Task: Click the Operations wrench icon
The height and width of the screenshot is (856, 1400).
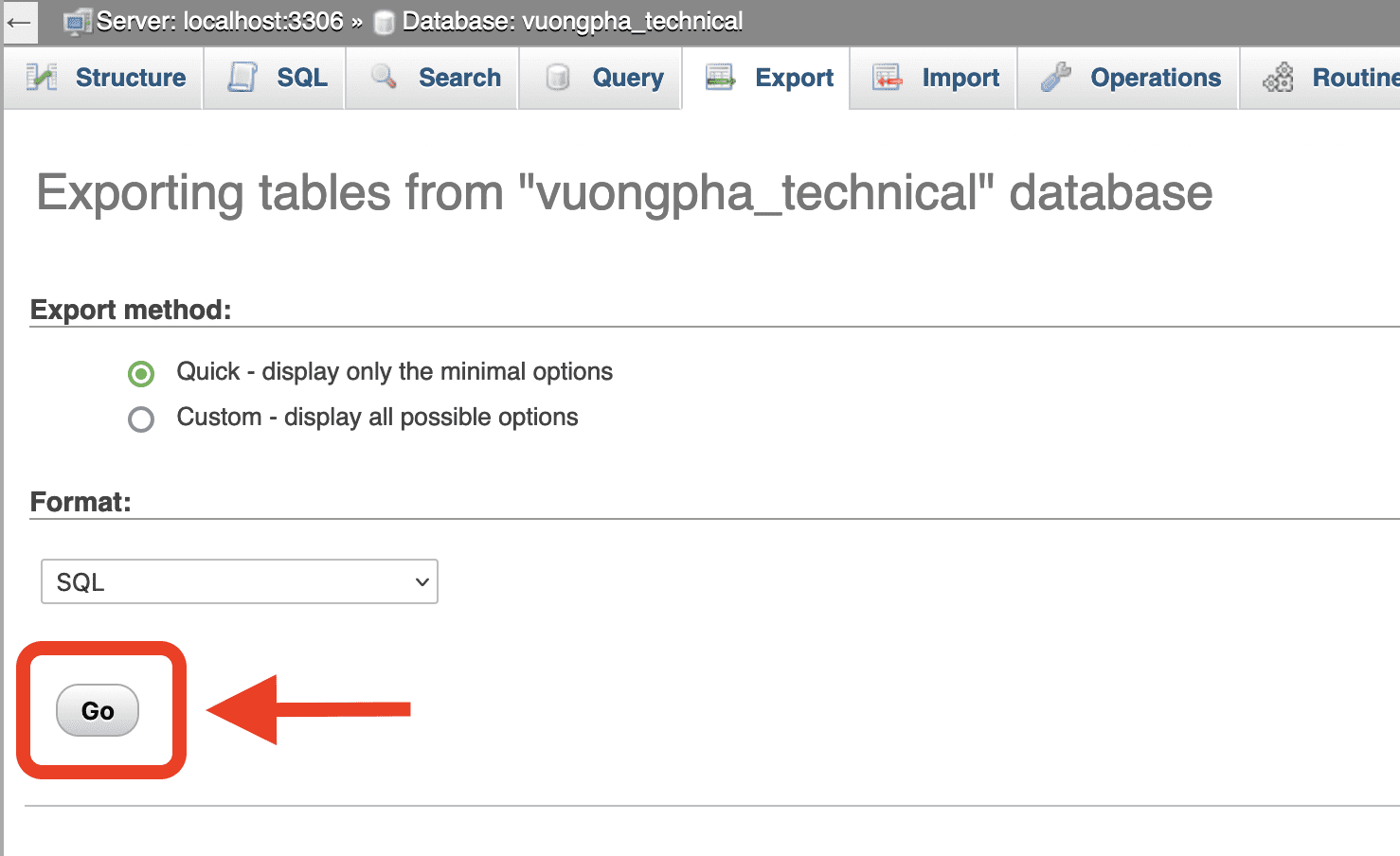Action: pos(1055,78)
